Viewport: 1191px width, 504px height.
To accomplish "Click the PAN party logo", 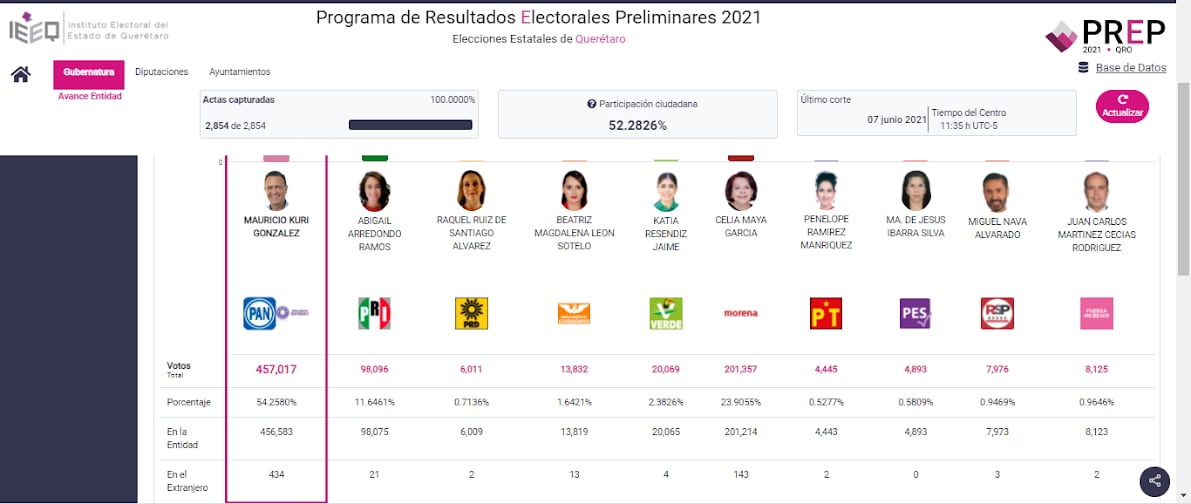I will [259, 313].
